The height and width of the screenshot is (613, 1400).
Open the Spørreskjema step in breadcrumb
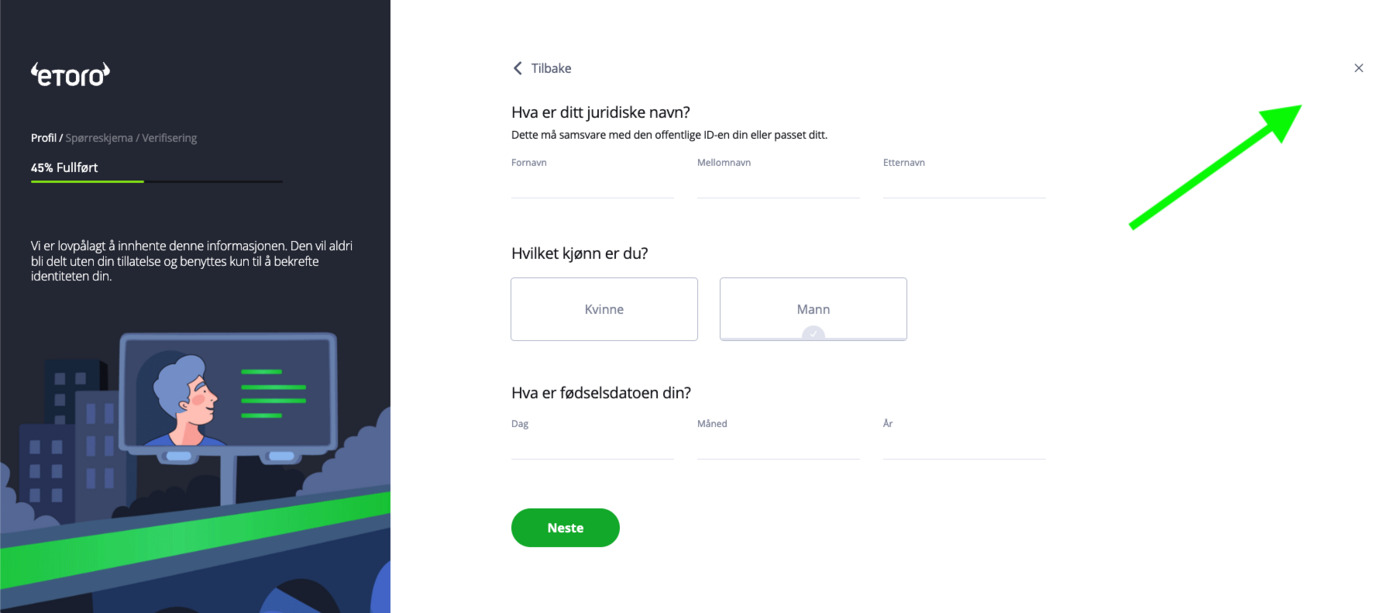click(x=99, y=138)
